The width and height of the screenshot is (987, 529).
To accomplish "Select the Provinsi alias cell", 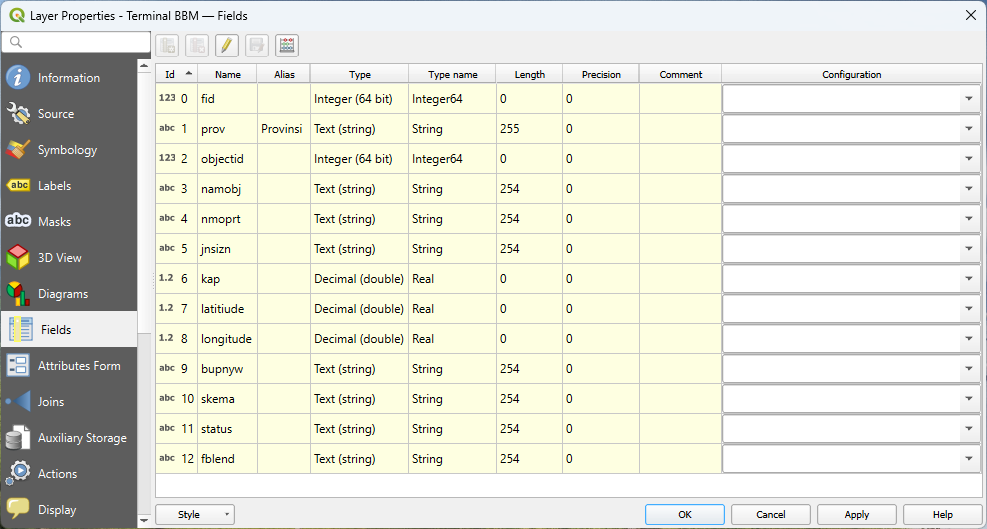I will 283,129.
